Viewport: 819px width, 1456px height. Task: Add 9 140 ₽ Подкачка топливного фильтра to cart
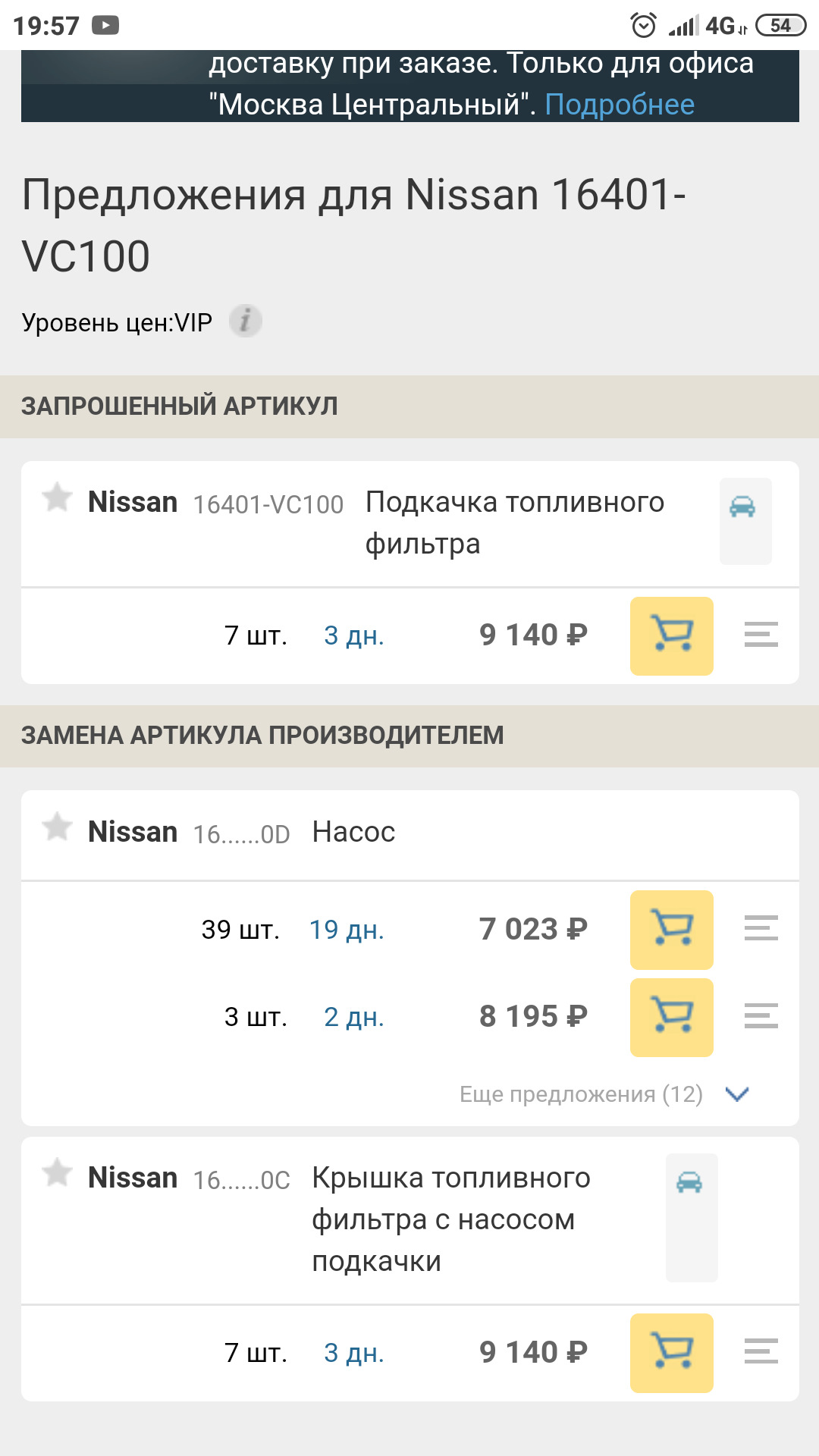671,635
